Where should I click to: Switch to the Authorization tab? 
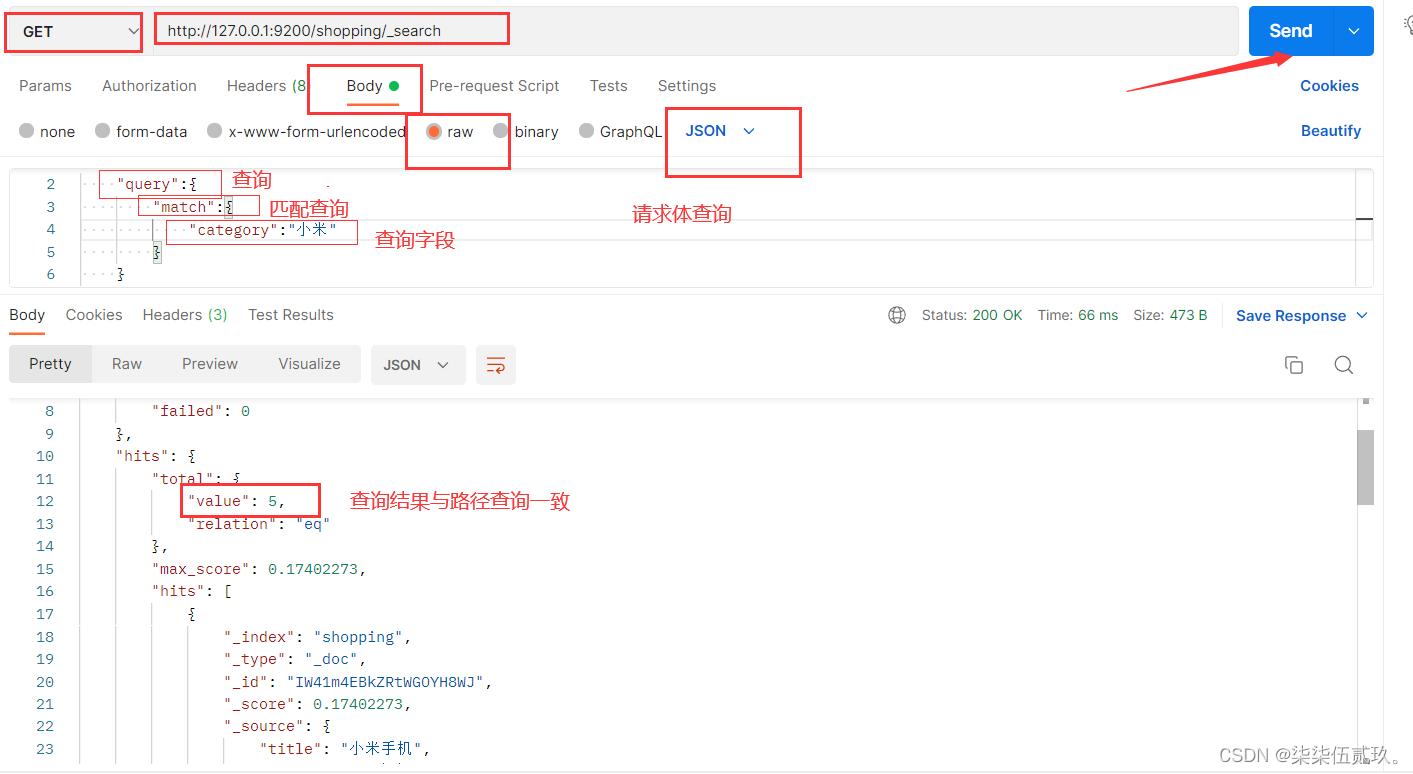click(x=149, y=86)
